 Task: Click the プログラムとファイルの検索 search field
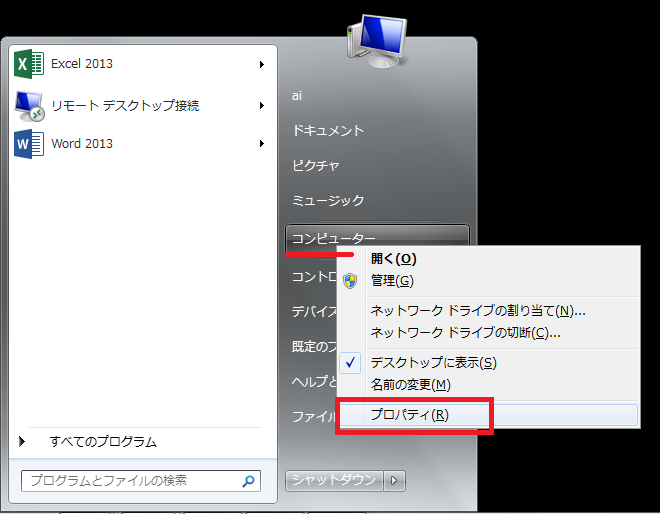(x=128, y=481)
